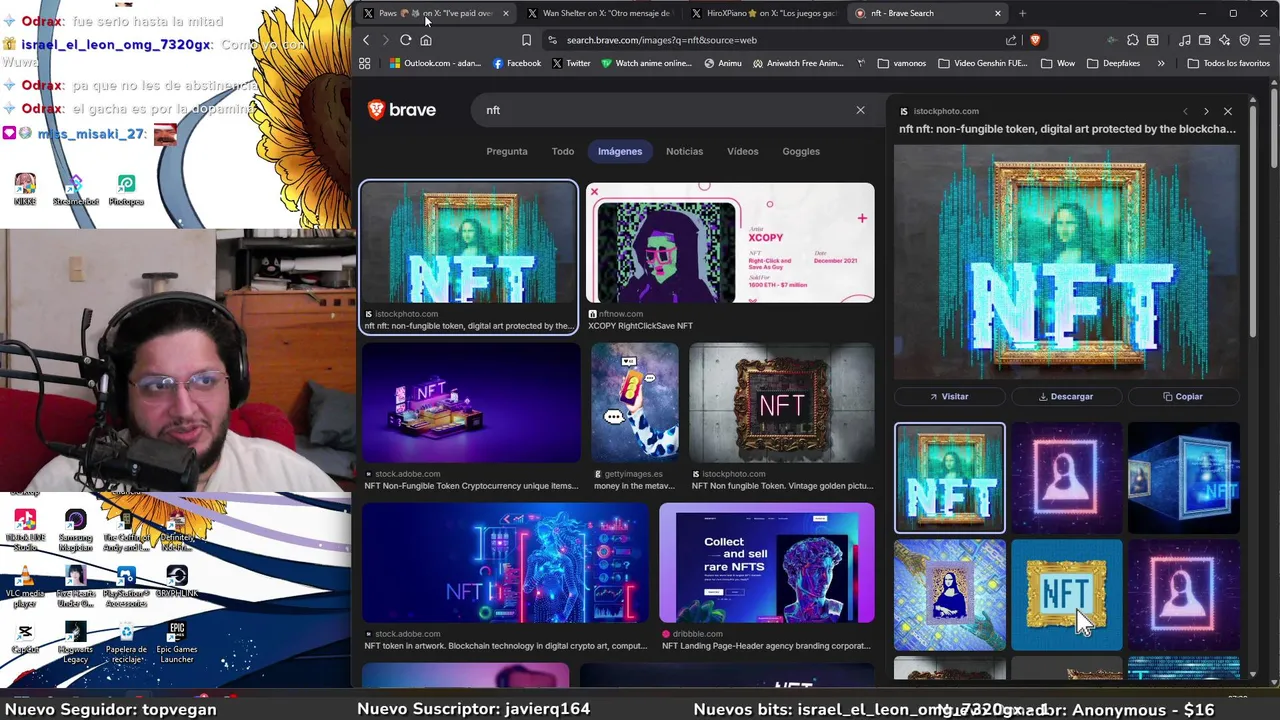Viewport: 1280px width, 720px height.
Task: Select the Todo search category
Action: [x=563, y=151]
